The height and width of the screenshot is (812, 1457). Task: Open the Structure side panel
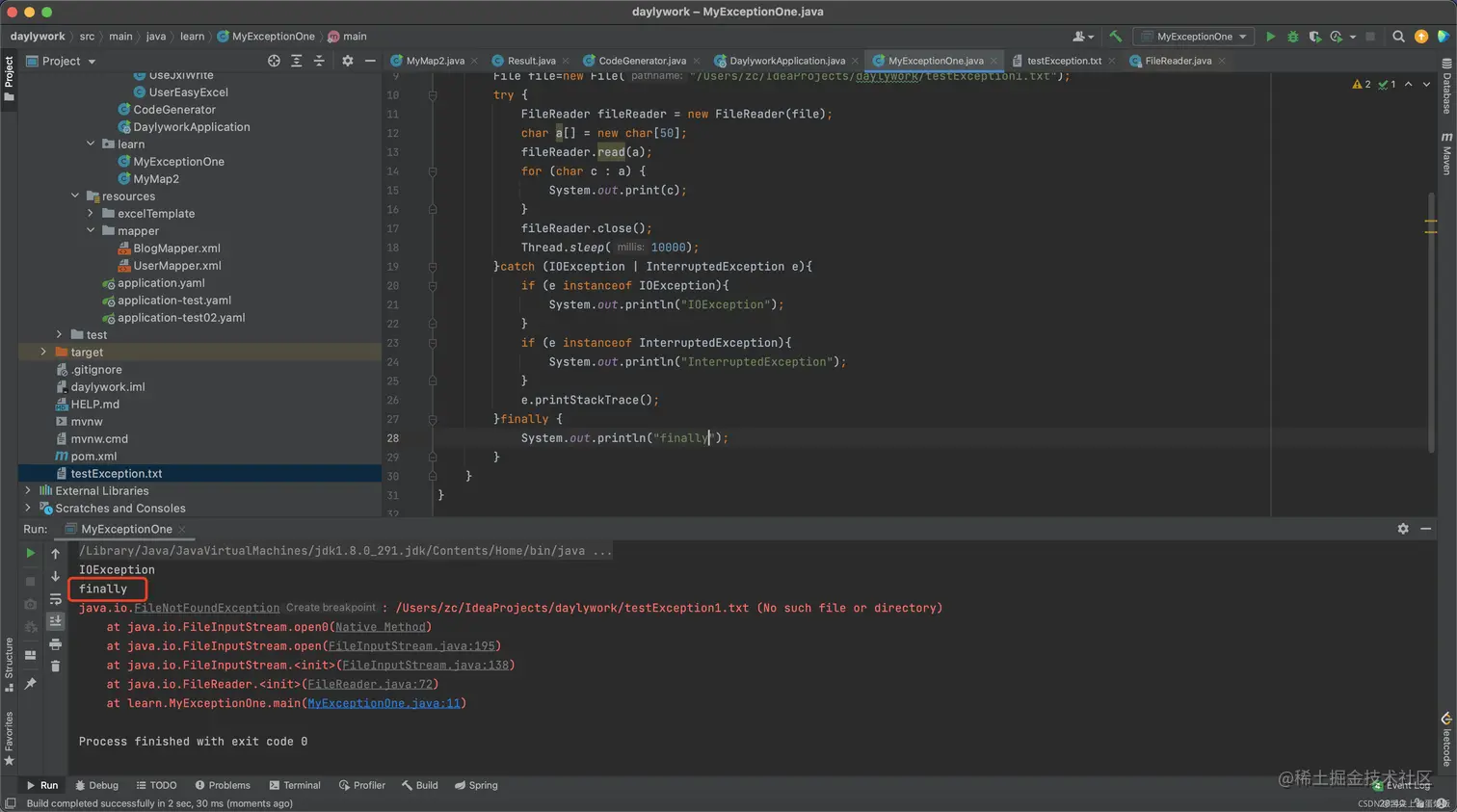click(x=9, y=665)
